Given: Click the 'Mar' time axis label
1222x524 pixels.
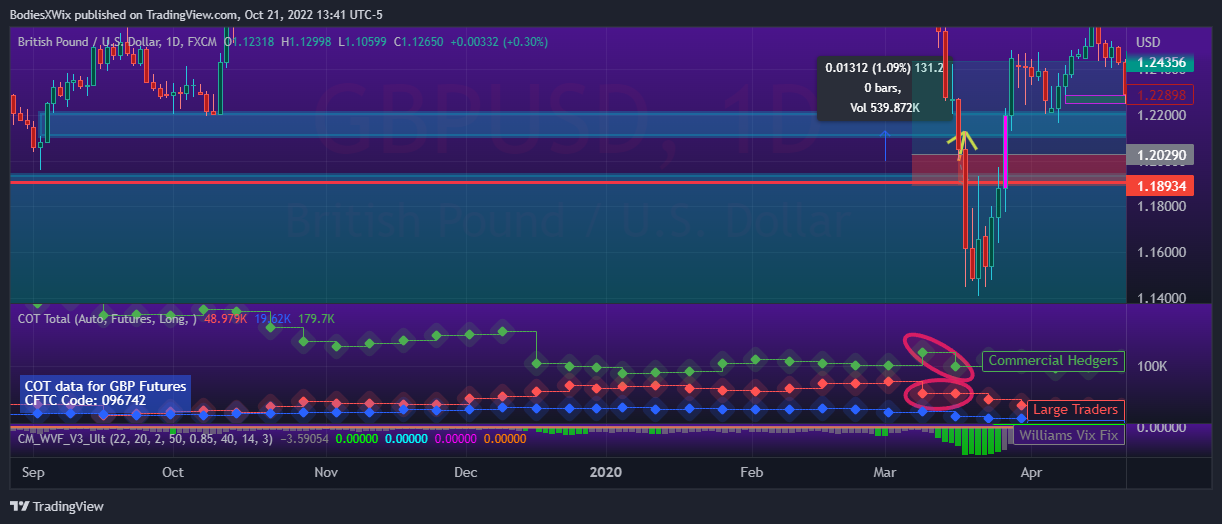Looking at the screenshot, I should pyautogui.click(x=885, y=471).
